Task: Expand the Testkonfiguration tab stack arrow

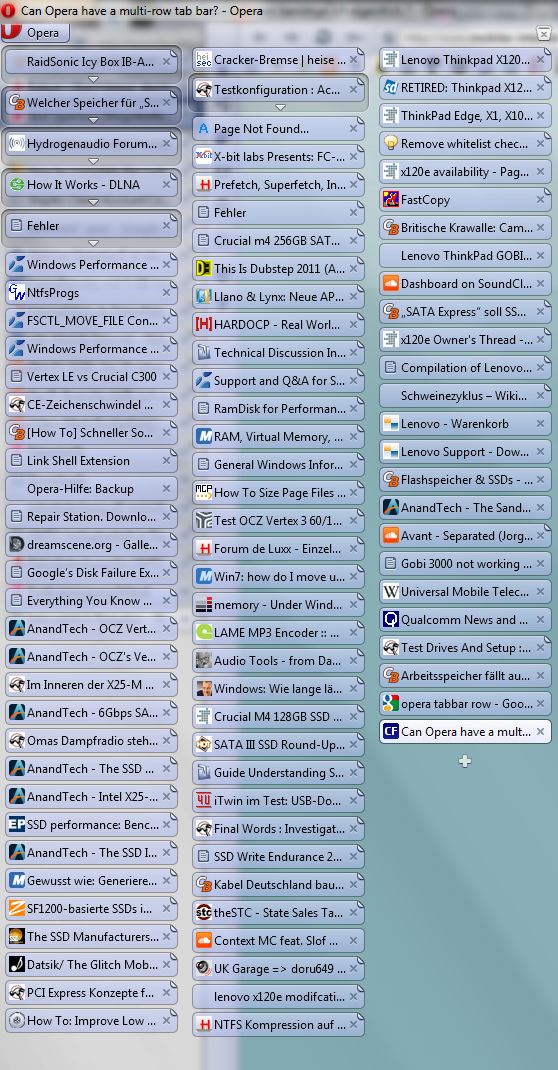Action: [280, 107]
